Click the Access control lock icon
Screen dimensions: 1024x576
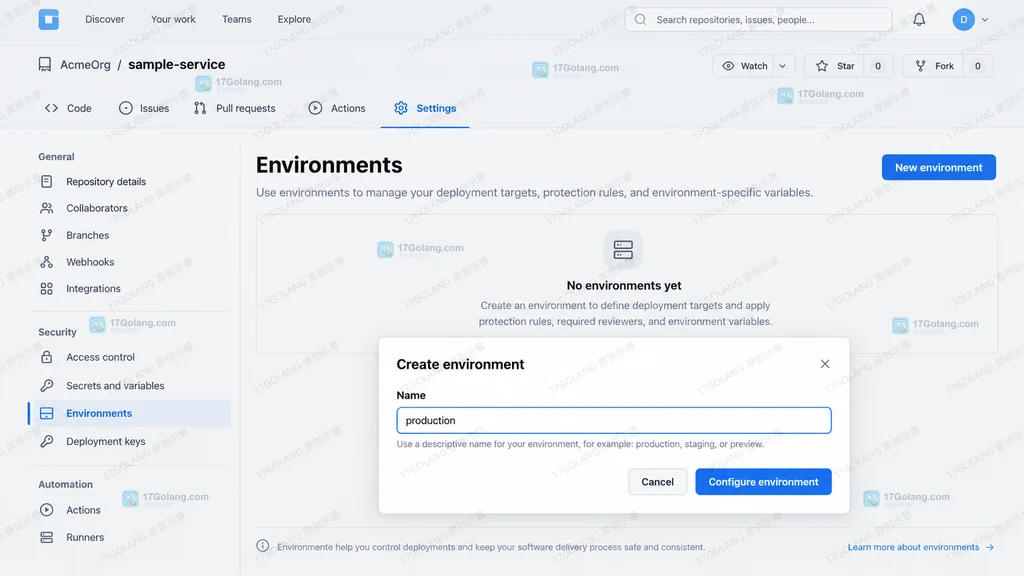pos(46,357)
